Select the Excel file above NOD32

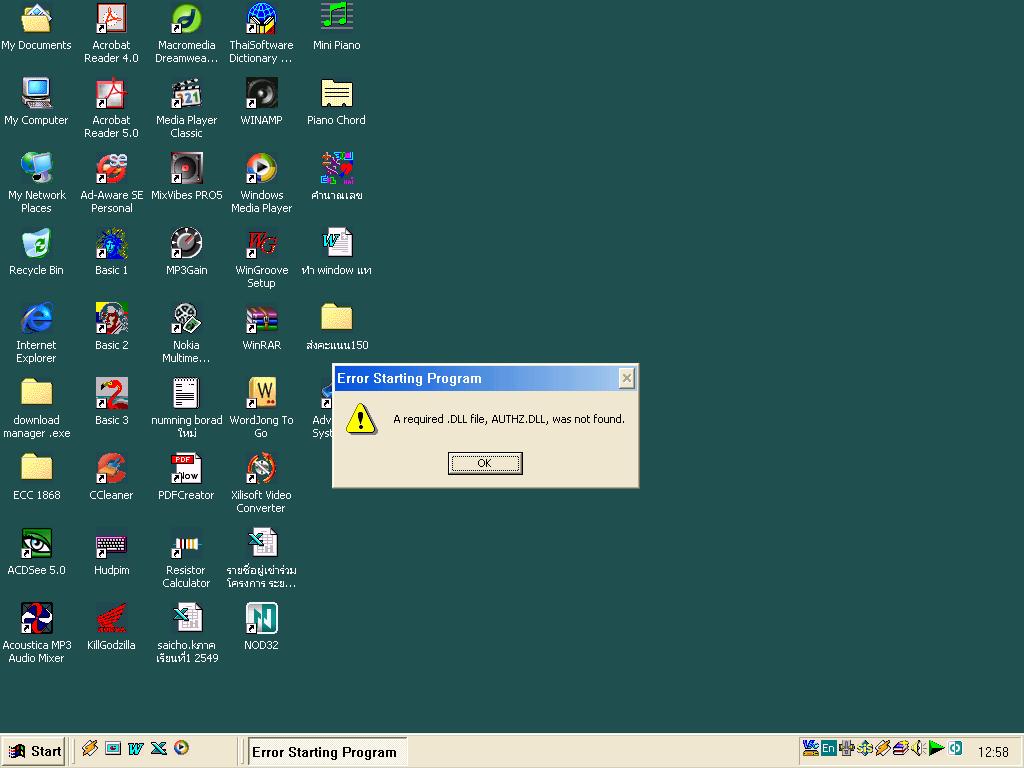[261, 559]
